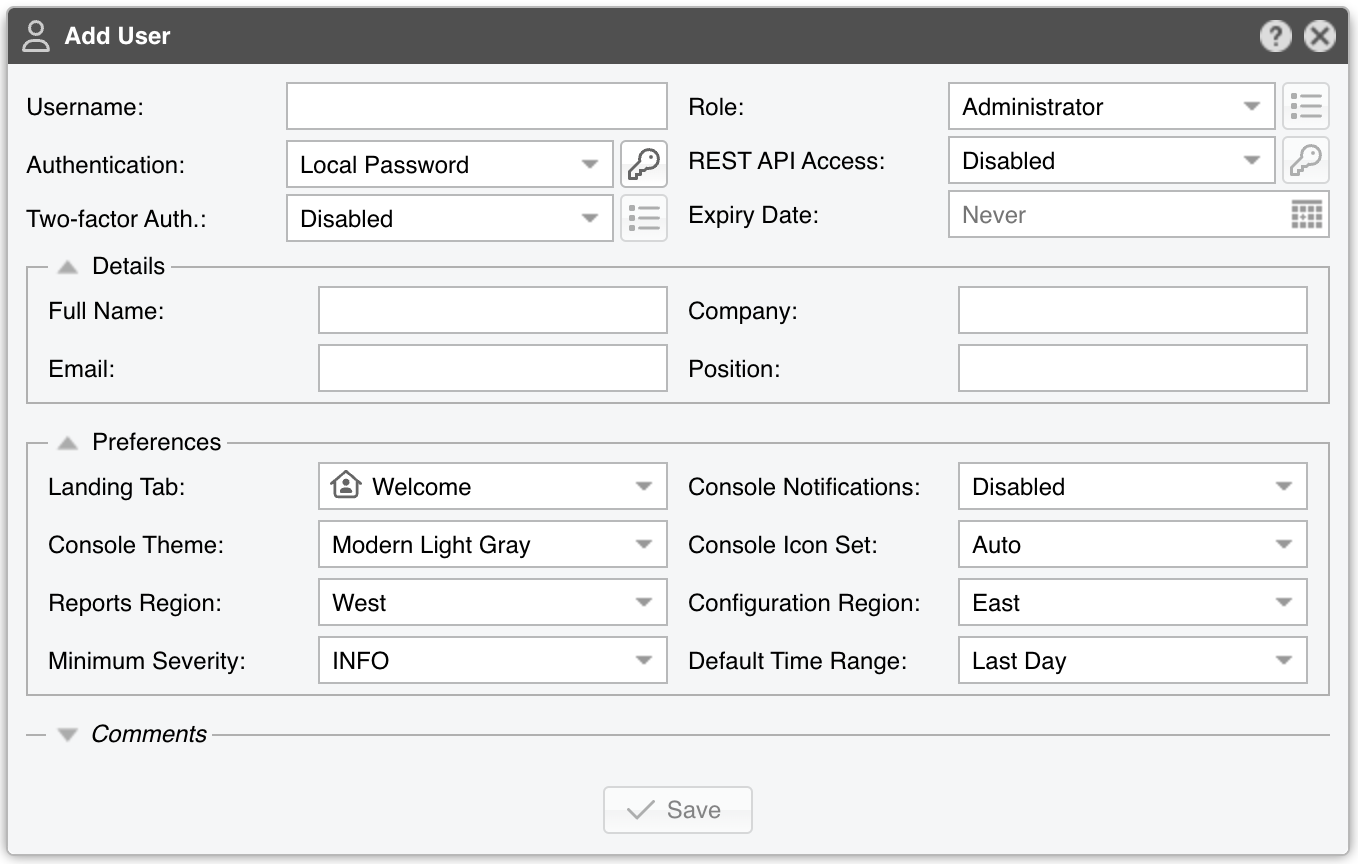Click the Default Time Range: label
The image size is (1358, 864).
pos(798,661)
